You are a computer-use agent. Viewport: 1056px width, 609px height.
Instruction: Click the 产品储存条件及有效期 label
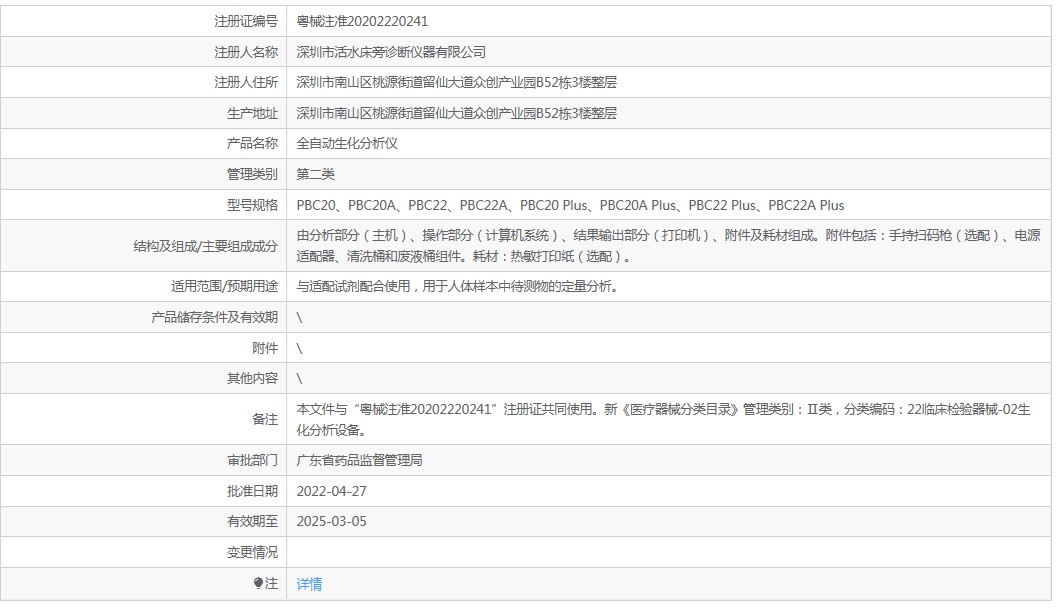(214, 317)
